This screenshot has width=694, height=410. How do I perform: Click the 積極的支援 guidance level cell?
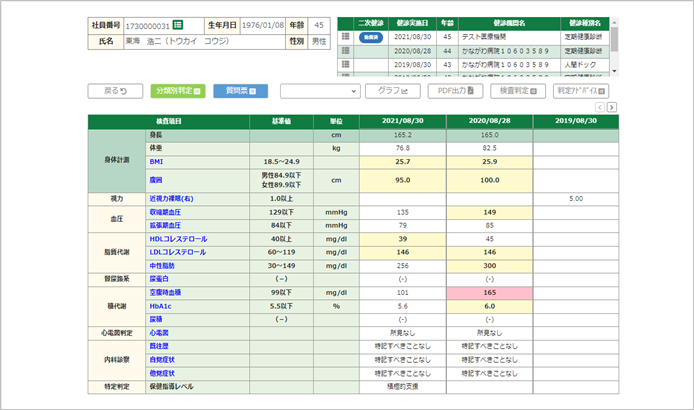[x=403, y=387]
